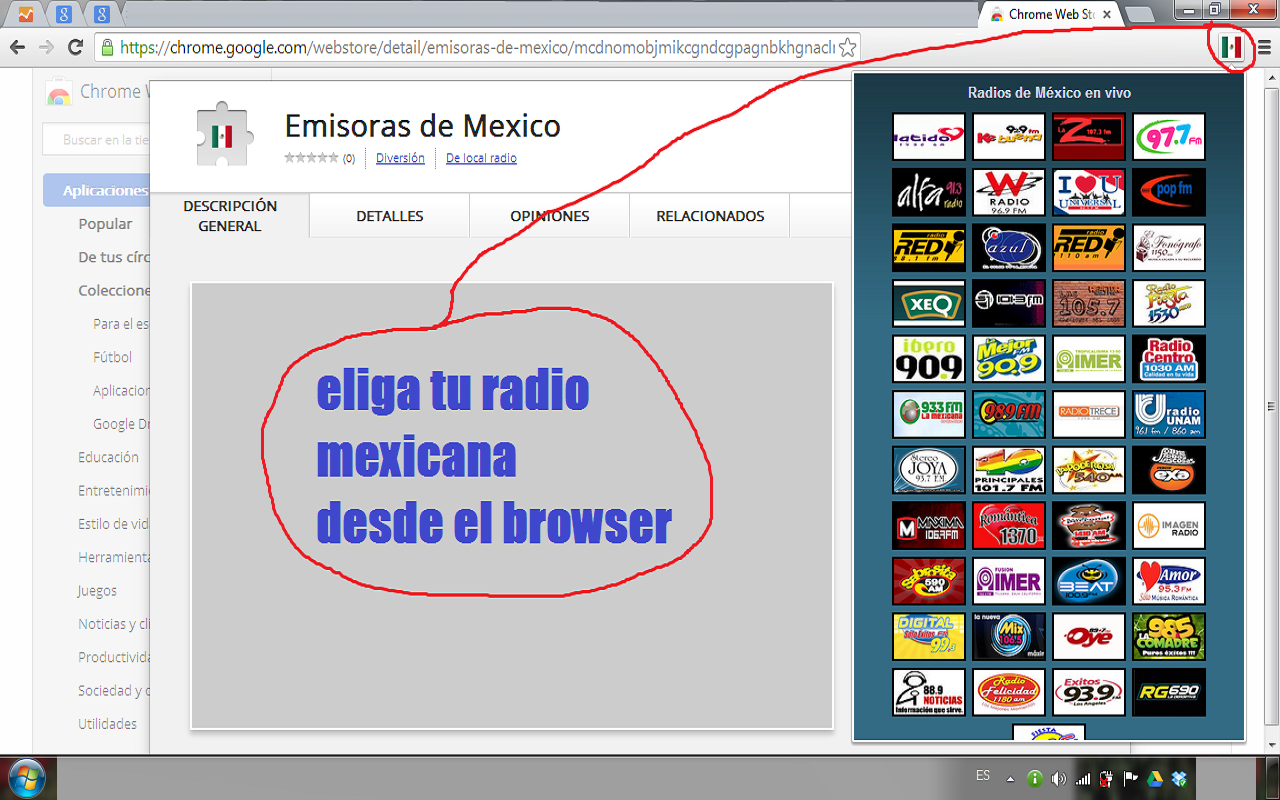This screenshot has height=800, width=1280.
Task: Play Ke Buena 92.9 FM station
Action: pos(1009,137)
